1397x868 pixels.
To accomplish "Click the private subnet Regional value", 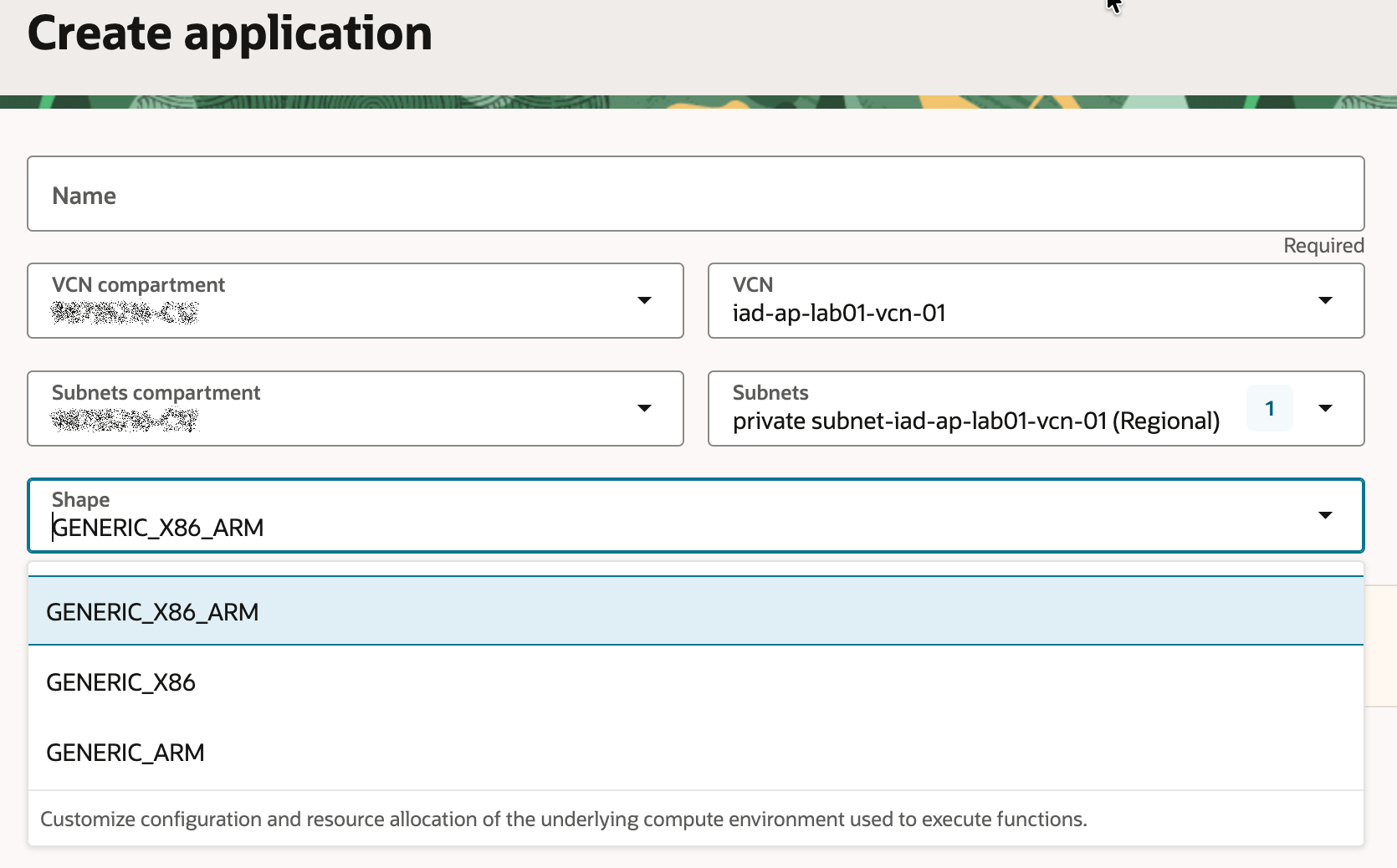I will 975,421.
